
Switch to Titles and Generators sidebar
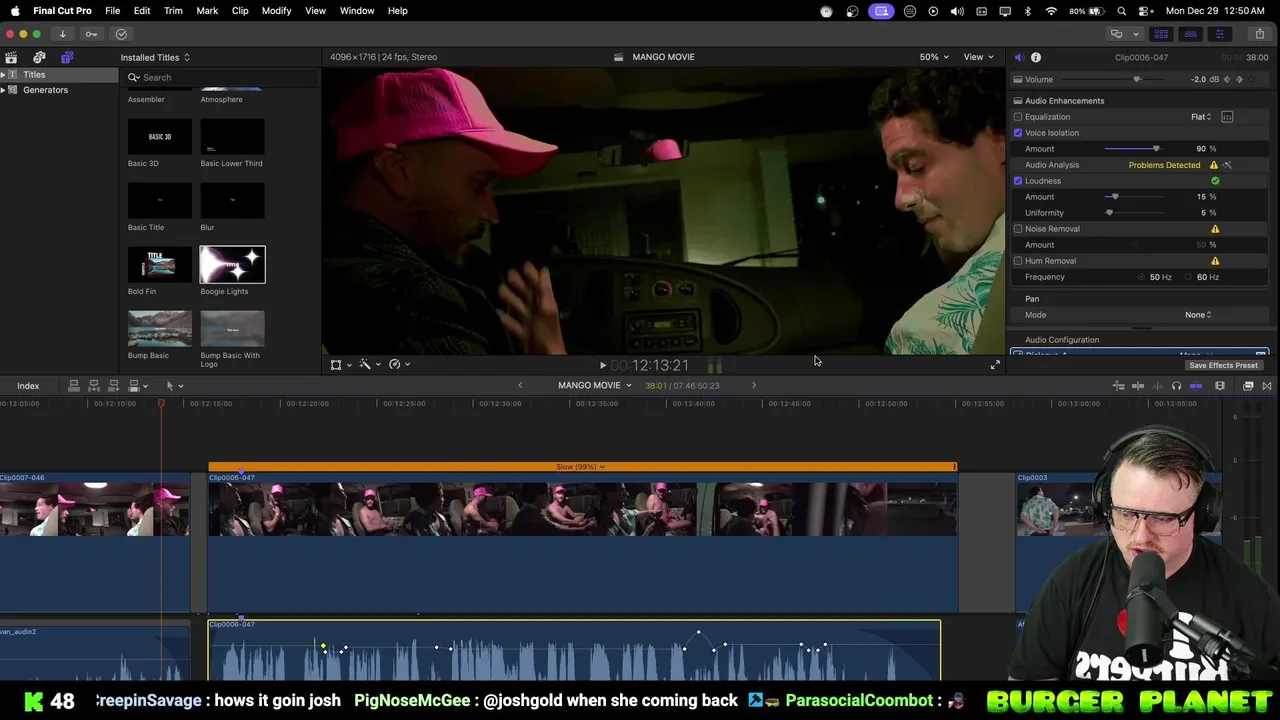click(67, 58)
